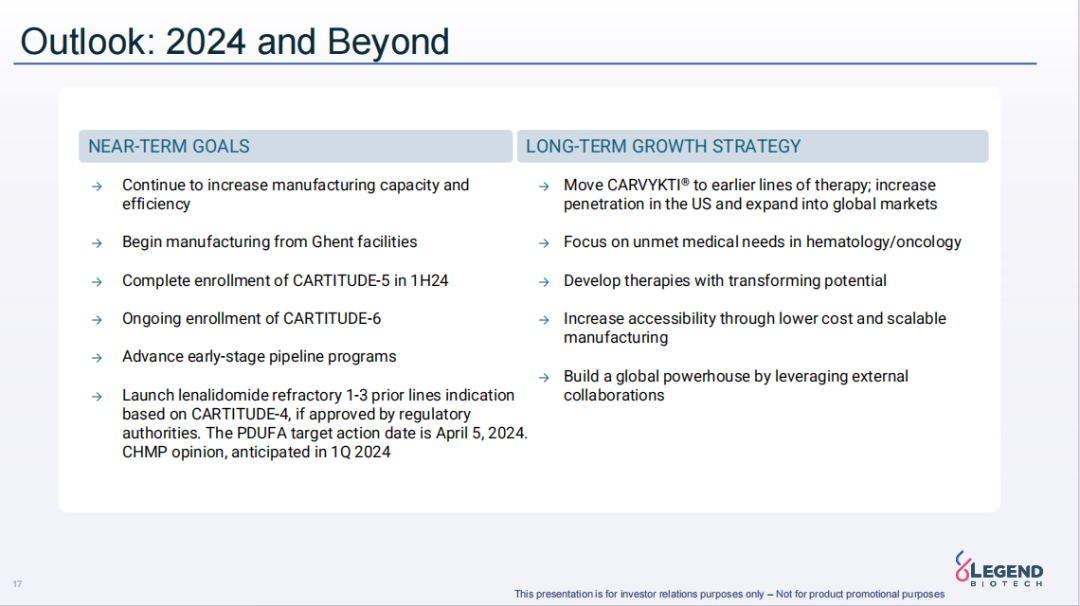Click 'Advance early-stage pipeline programs' text
This screenshot has width=1080, height=606.
259,356
